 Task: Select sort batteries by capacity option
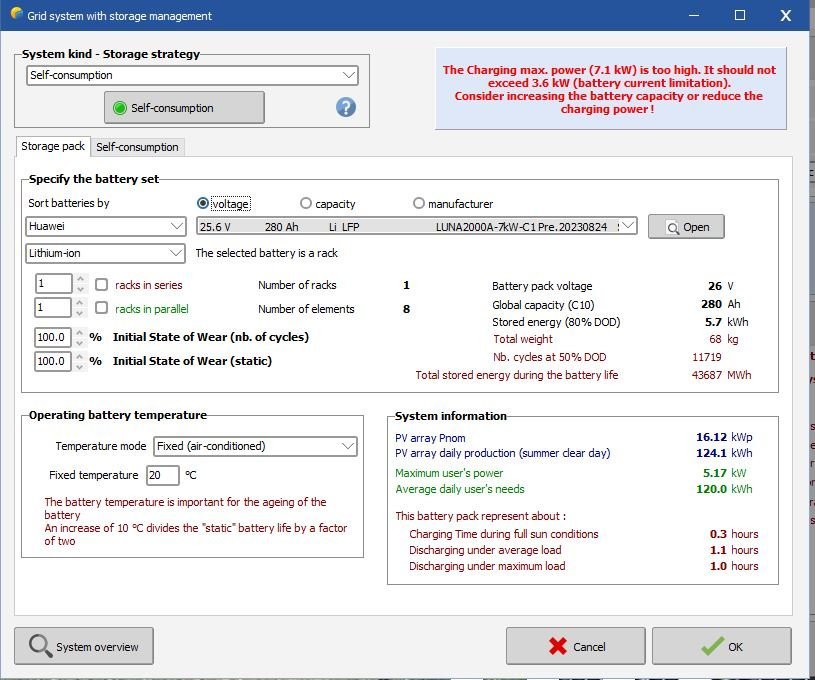(306, 203)
